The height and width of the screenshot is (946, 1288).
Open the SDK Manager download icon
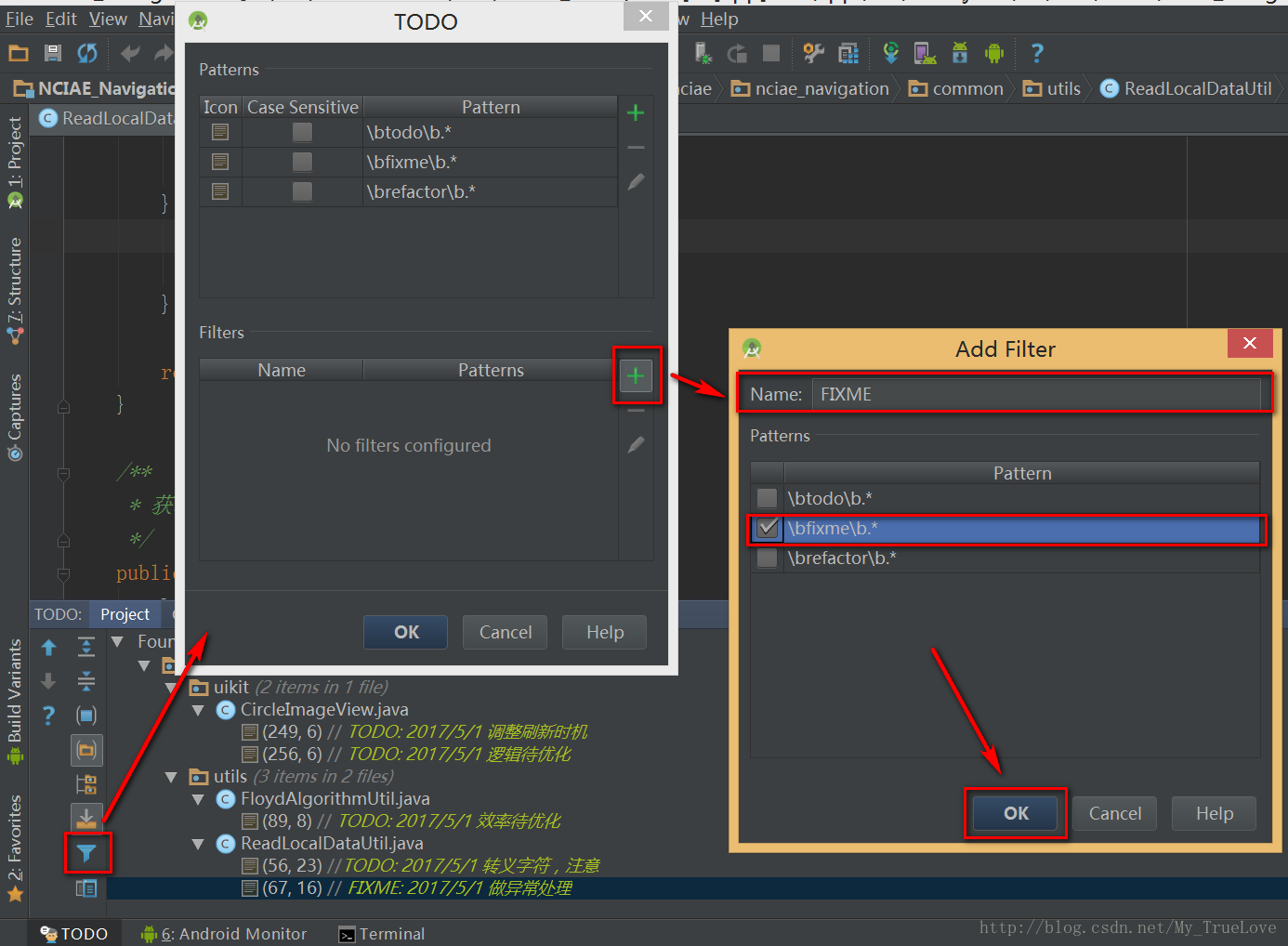click(x=960, y=53)
